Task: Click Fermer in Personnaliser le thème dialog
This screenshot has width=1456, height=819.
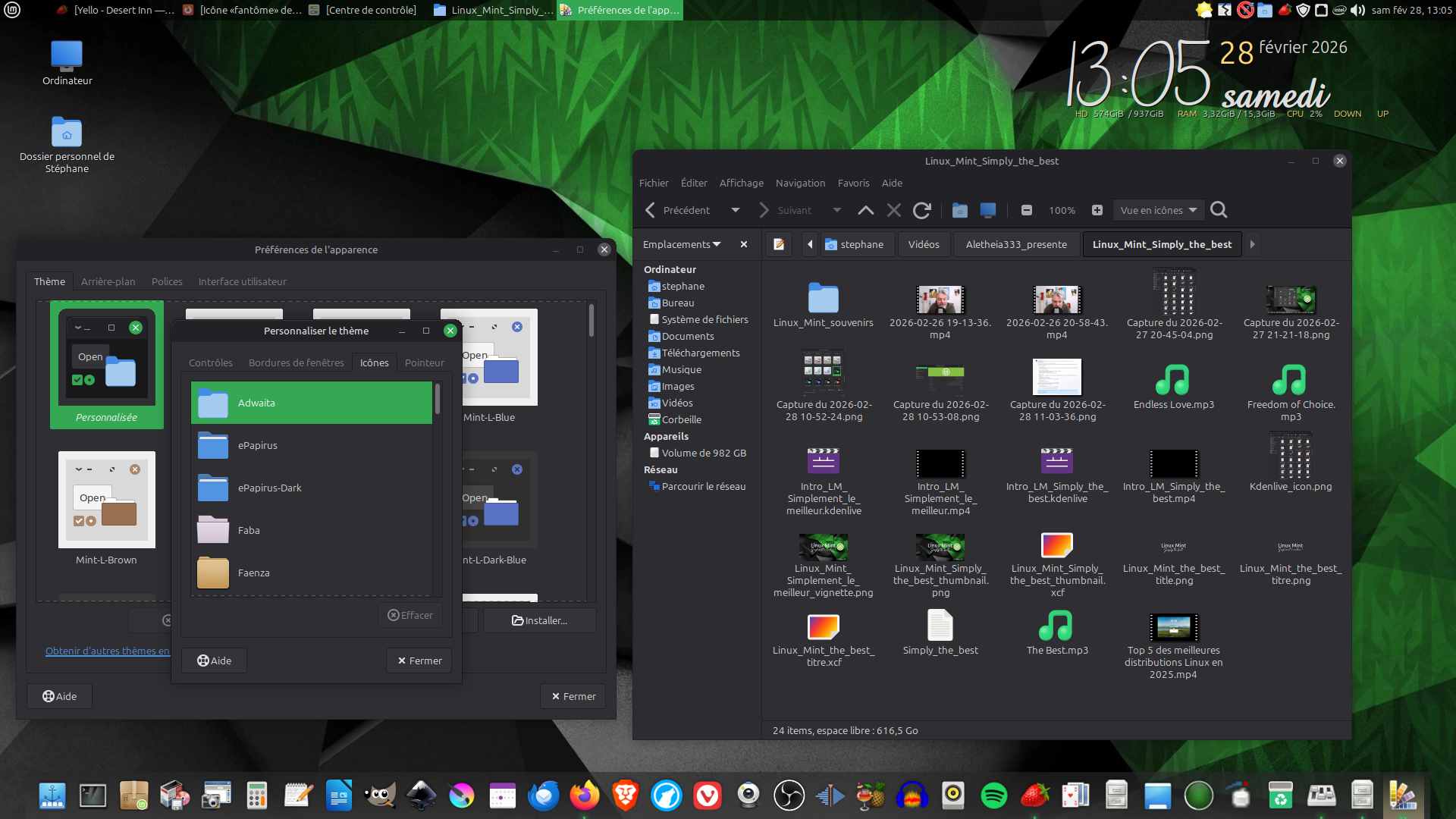Action: tap(419, 661)
